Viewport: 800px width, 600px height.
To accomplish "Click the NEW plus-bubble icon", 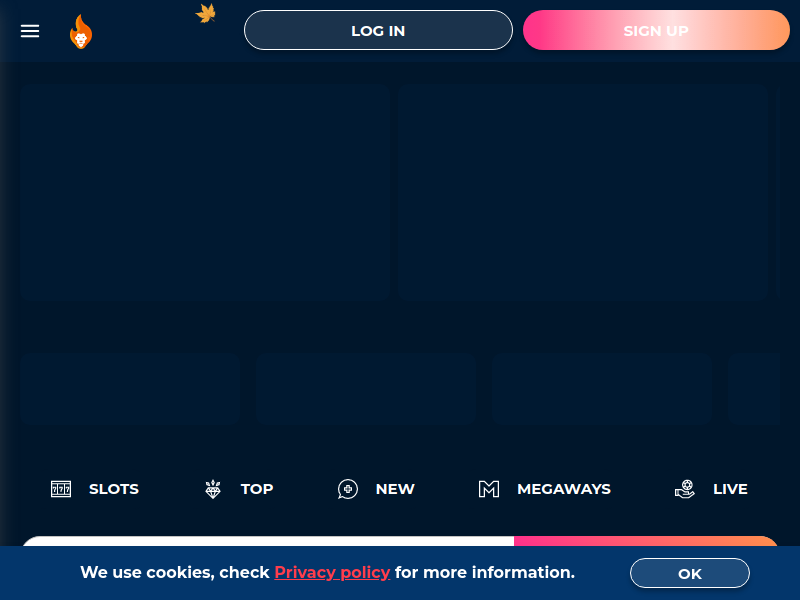I will [x=347, y=489].
